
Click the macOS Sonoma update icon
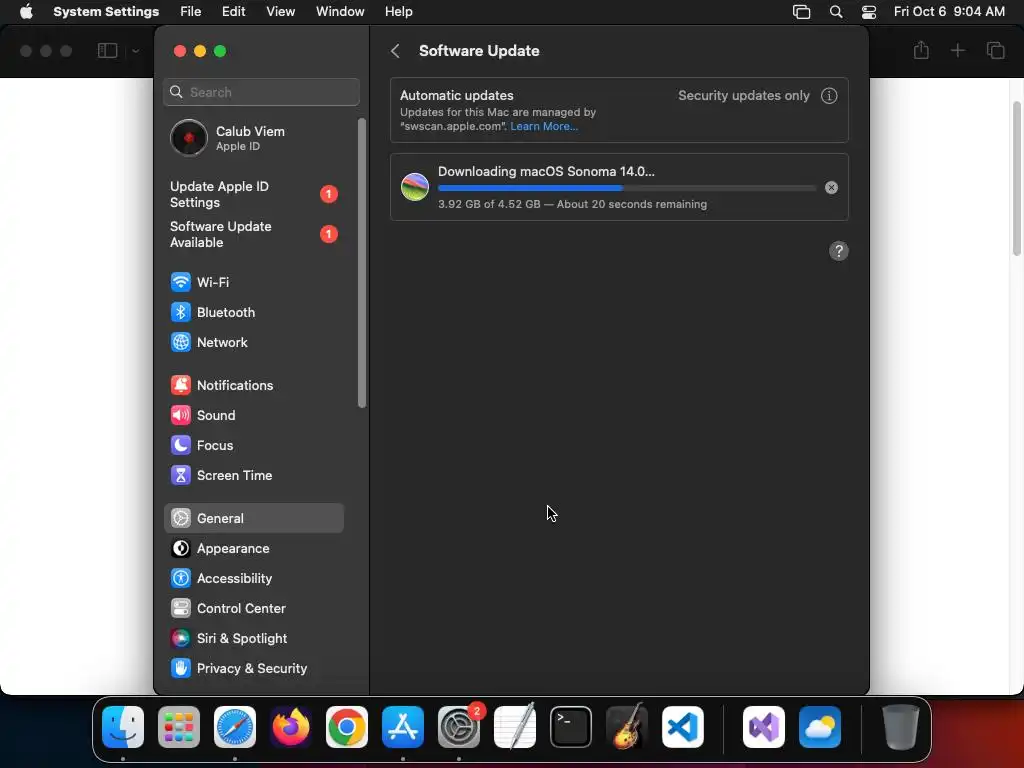pyautogui.click(x=415, y=187)
